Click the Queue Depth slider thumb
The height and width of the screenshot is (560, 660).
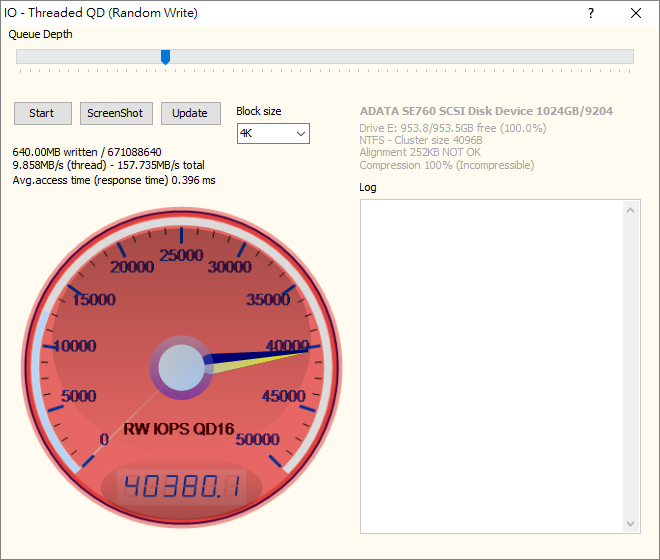[x=165, y=57]
